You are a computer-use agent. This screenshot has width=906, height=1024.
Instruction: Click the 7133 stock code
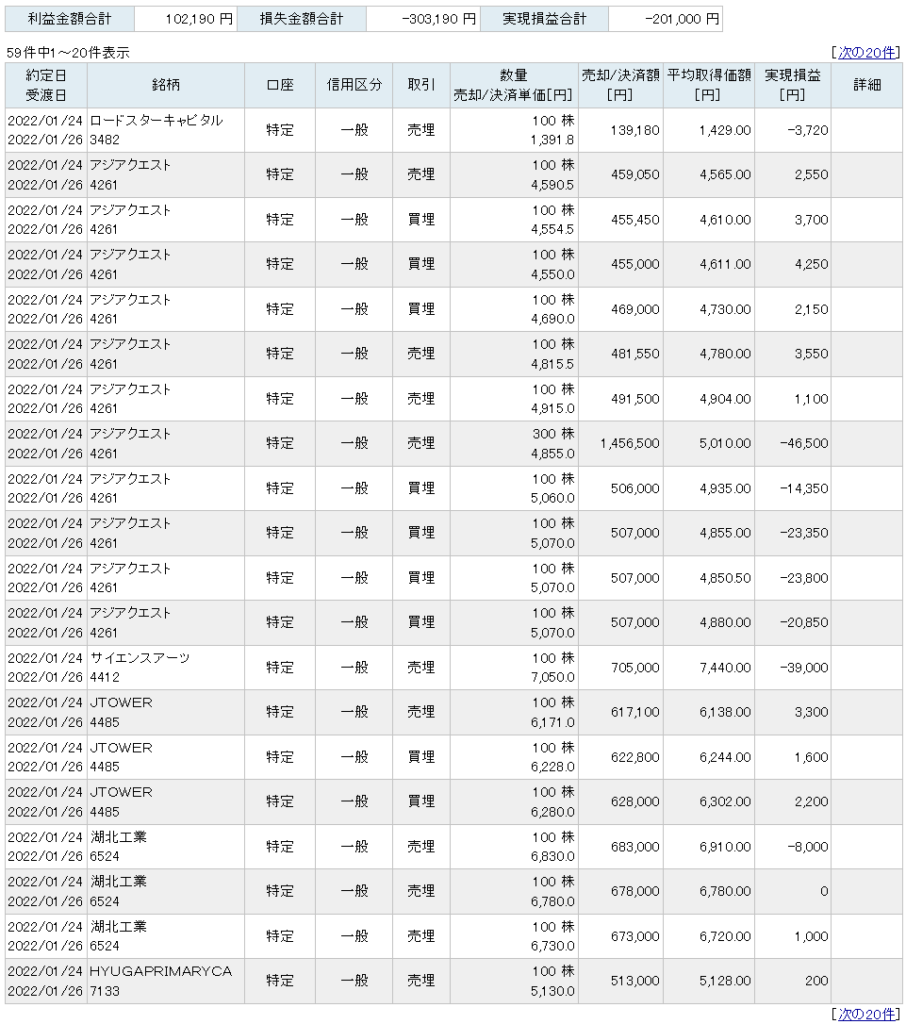click(105, 991)
